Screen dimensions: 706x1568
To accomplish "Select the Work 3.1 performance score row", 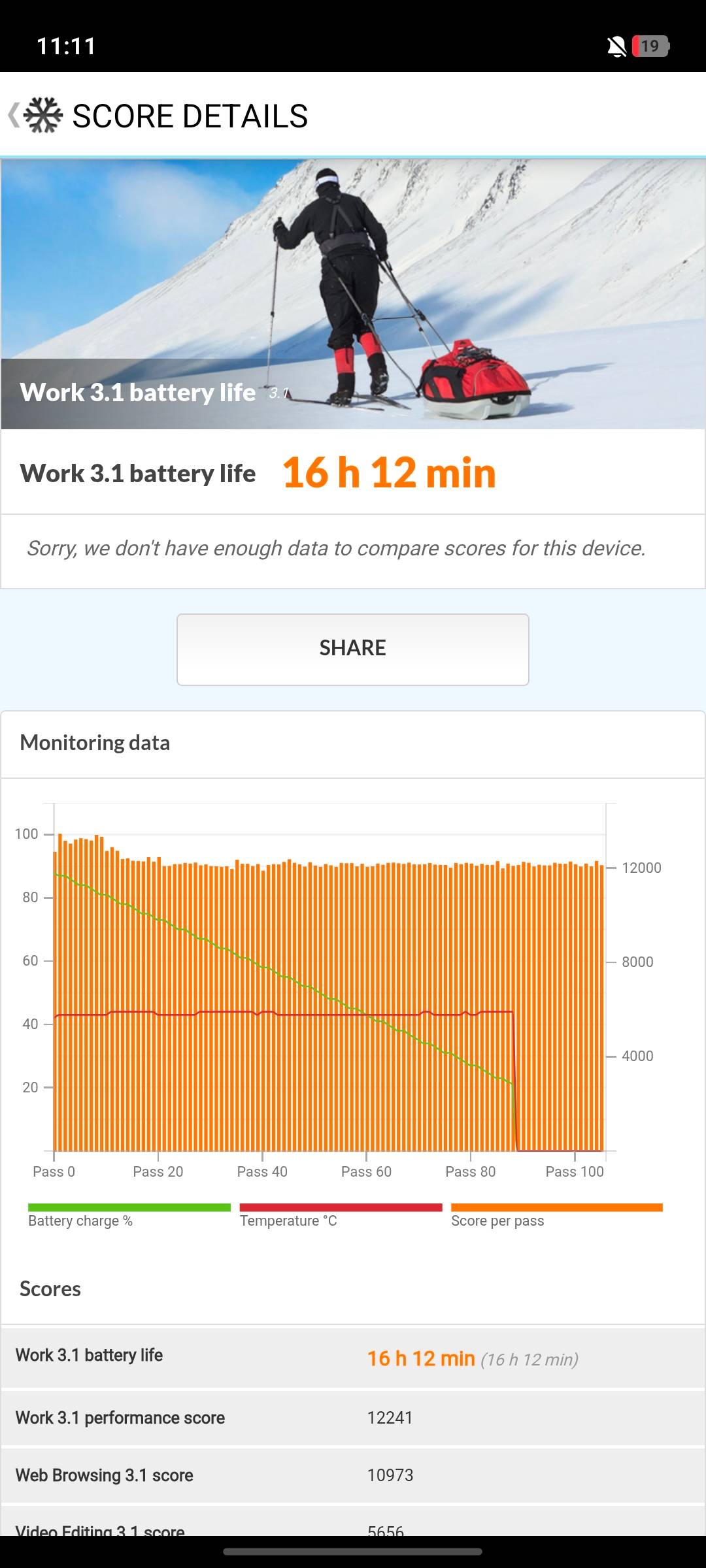I will click(x=353, y=1418).
